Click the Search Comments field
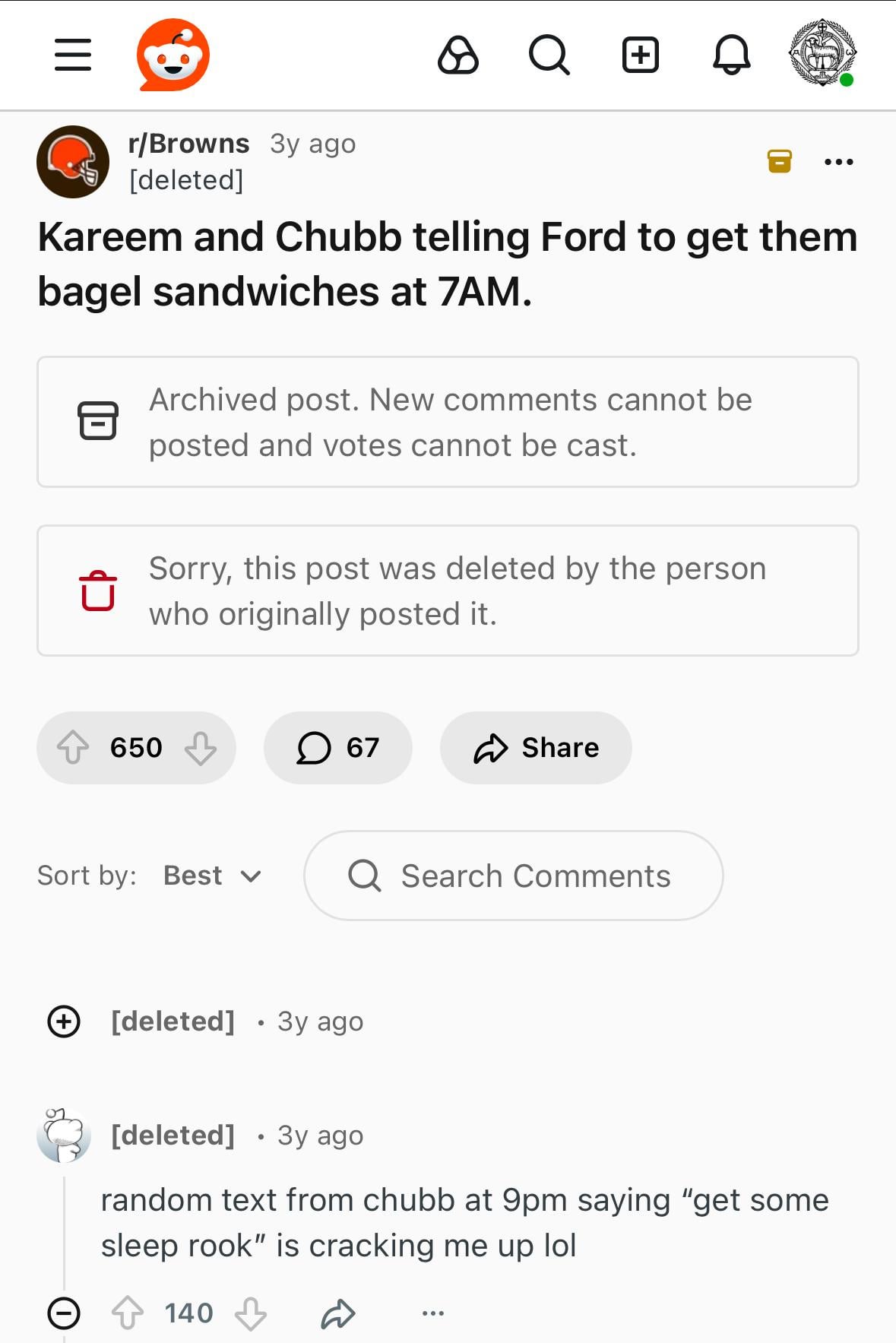This screenshot has height=1343, width=896. click(514, 876)
